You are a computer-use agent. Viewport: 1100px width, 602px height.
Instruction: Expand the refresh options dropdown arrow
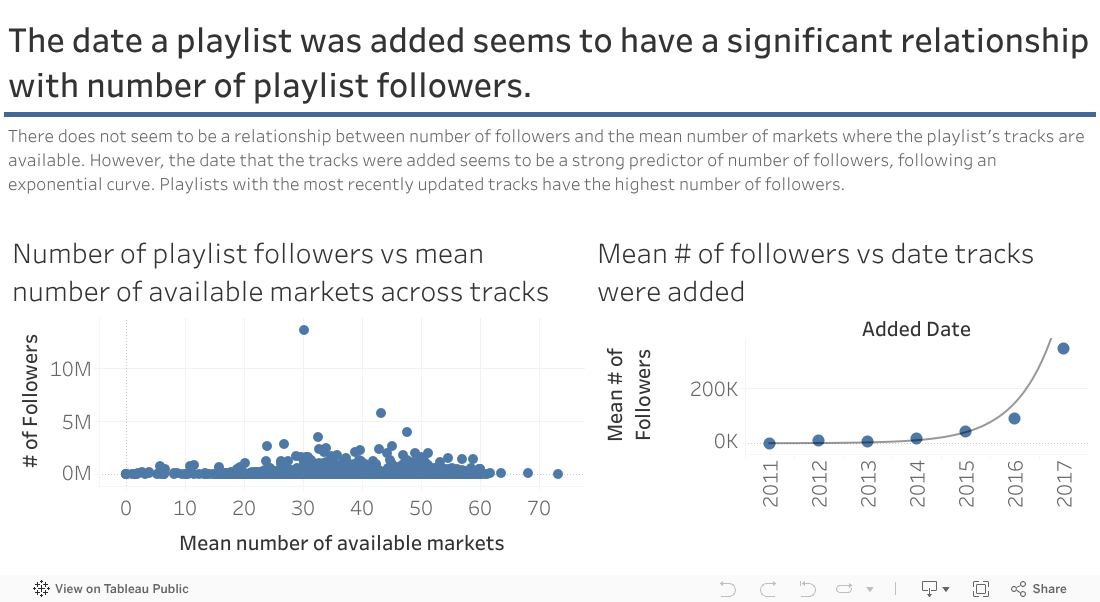tap(870, 590)
